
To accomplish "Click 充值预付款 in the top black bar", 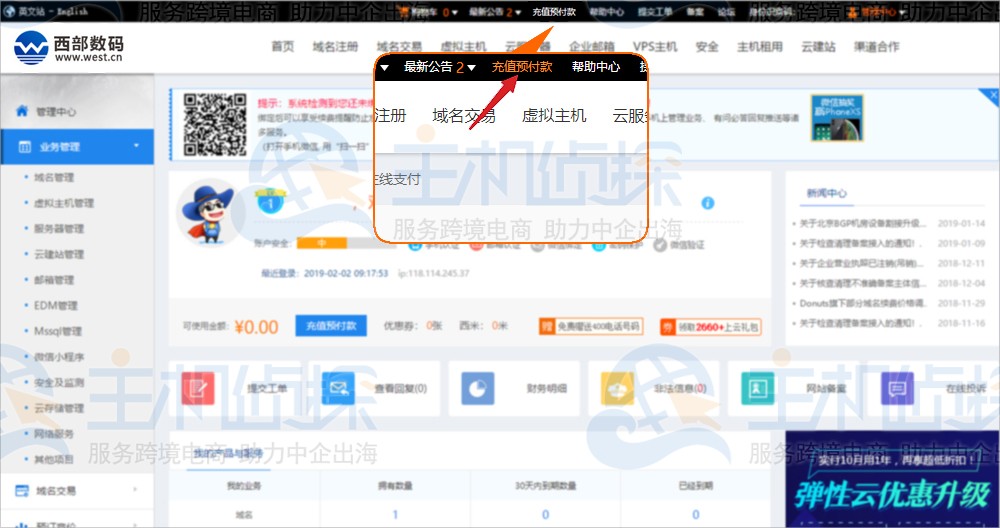I will pos(554,12).
